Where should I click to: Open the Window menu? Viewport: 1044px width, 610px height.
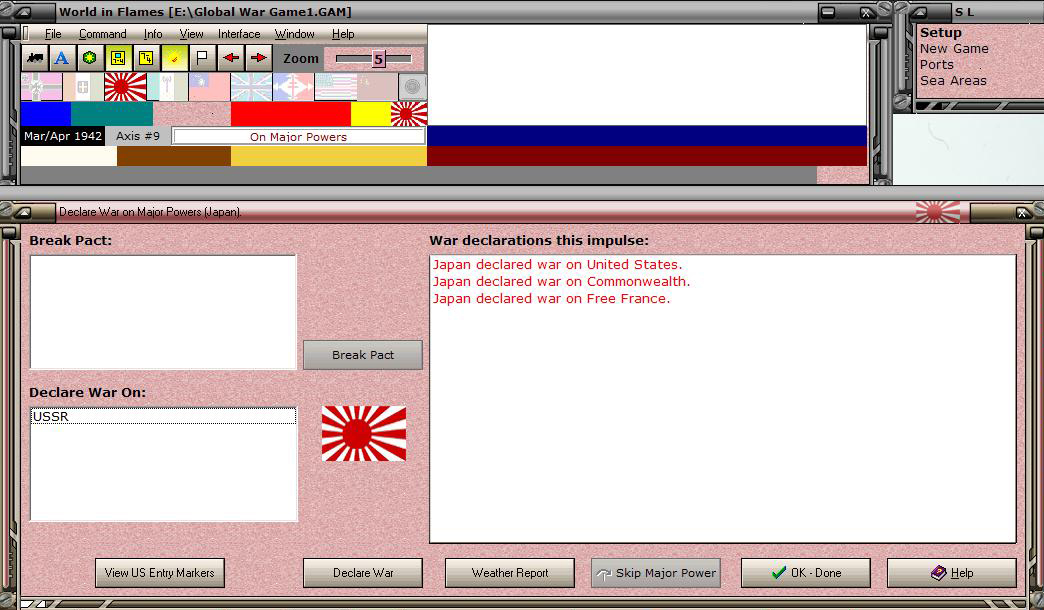click(294, 34)
